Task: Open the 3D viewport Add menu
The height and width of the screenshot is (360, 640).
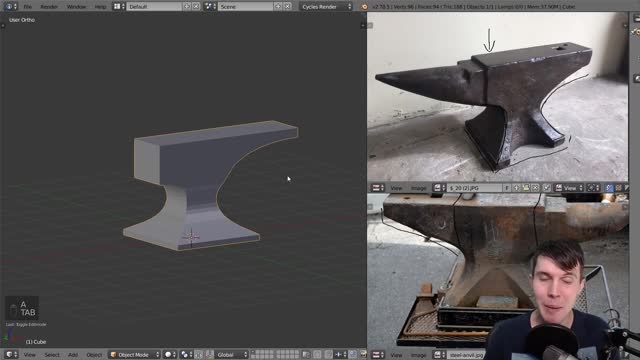Action: click(x=73, y=355)
